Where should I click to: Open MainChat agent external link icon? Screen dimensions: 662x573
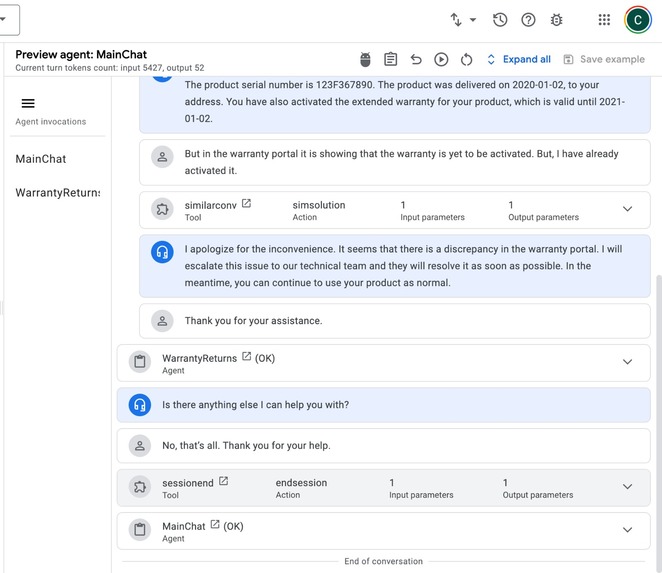[x=215, y=524]
